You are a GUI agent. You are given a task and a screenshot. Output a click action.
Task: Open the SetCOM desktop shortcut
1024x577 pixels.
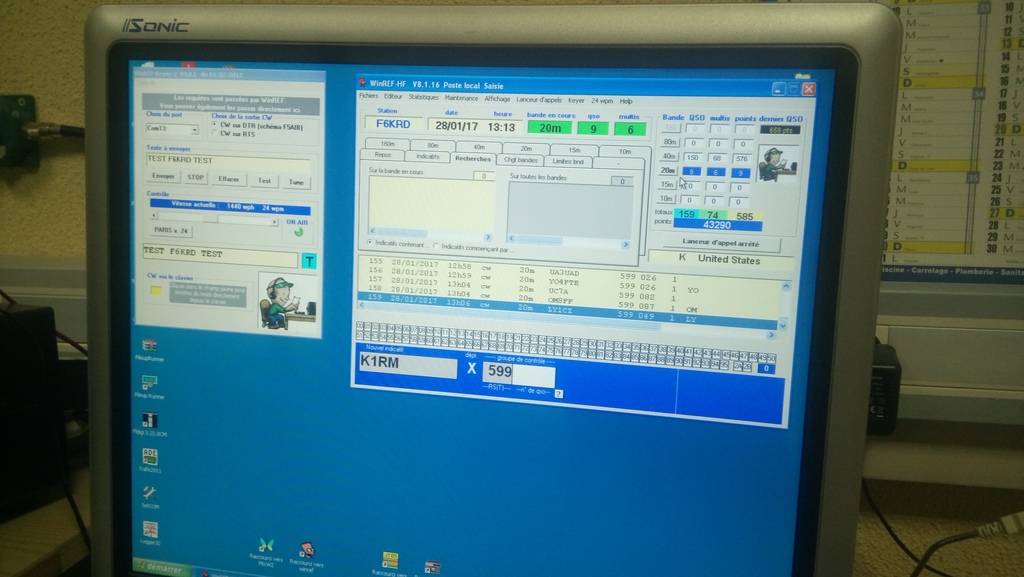click(149, 494)
